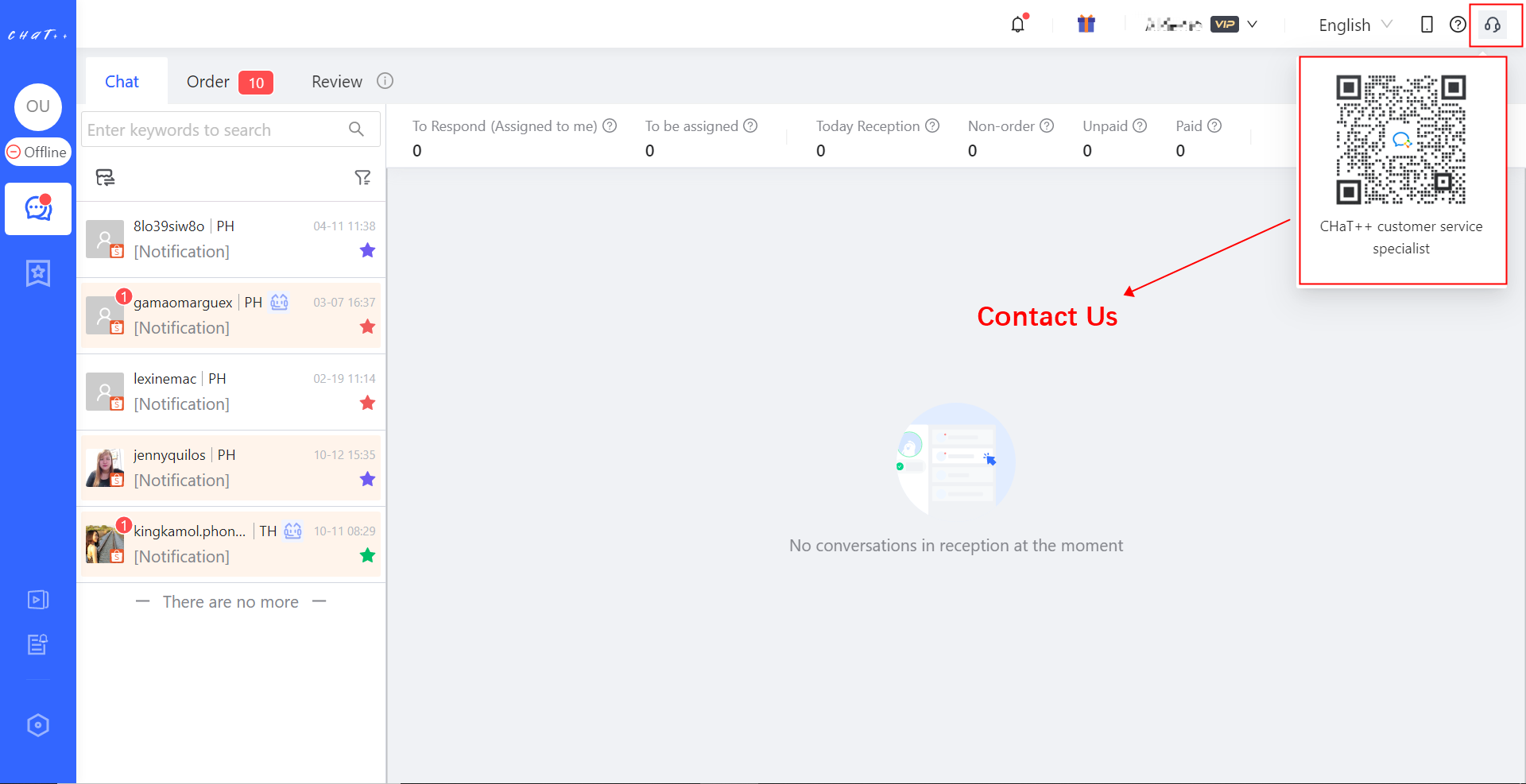The height and width of the screenshot is (784, 1526).
Task: Open the 'To be assigned' help tooltip
Action: point(751,126)
